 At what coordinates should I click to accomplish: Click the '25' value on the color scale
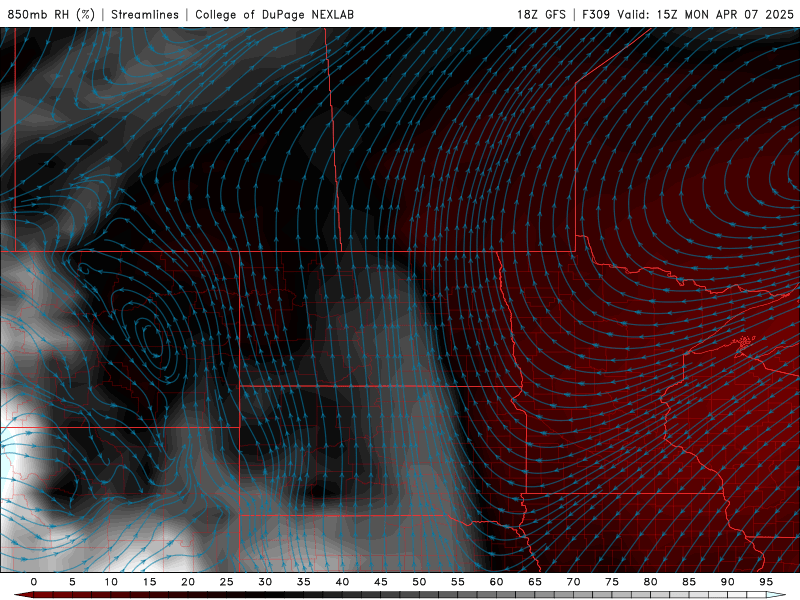[227, 582]
